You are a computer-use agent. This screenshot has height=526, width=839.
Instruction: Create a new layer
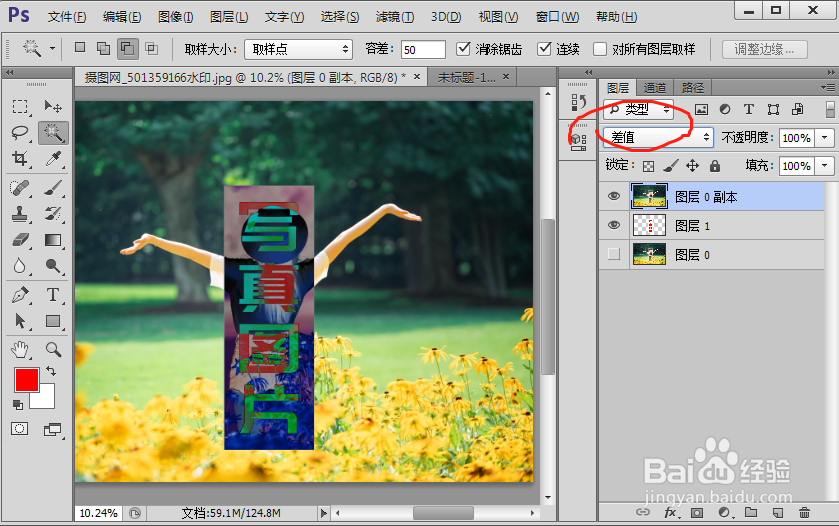point(778,513)
